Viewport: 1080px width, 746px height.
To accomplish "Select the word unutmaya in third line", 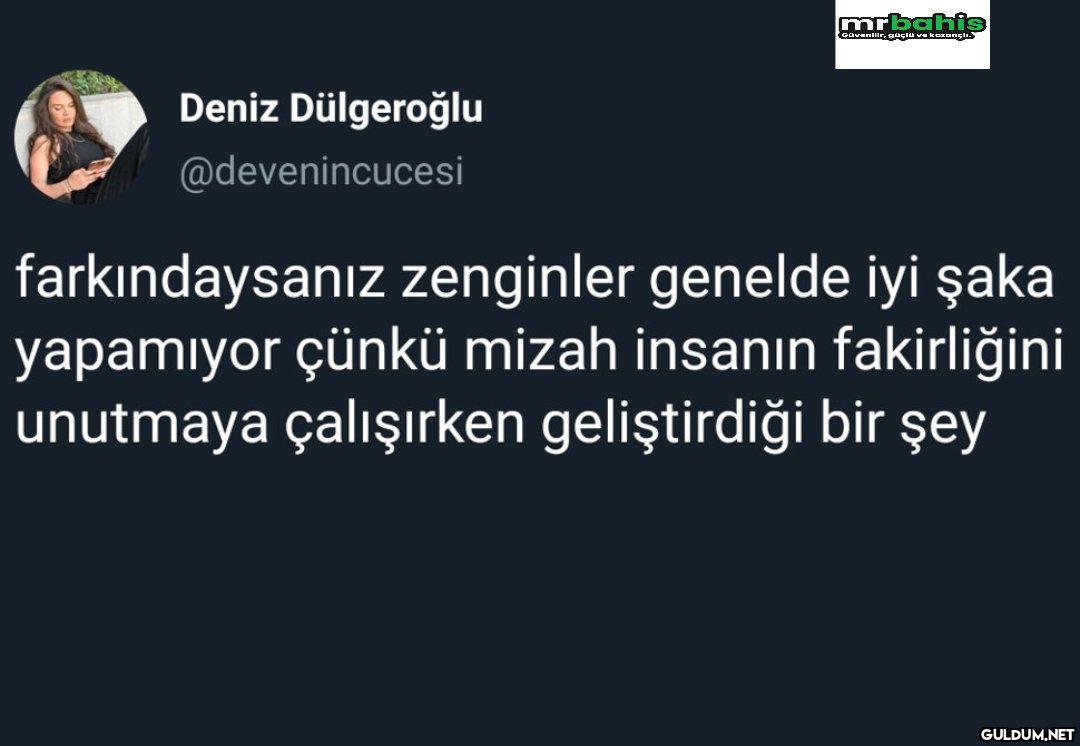I will click(x=141, y=426).
